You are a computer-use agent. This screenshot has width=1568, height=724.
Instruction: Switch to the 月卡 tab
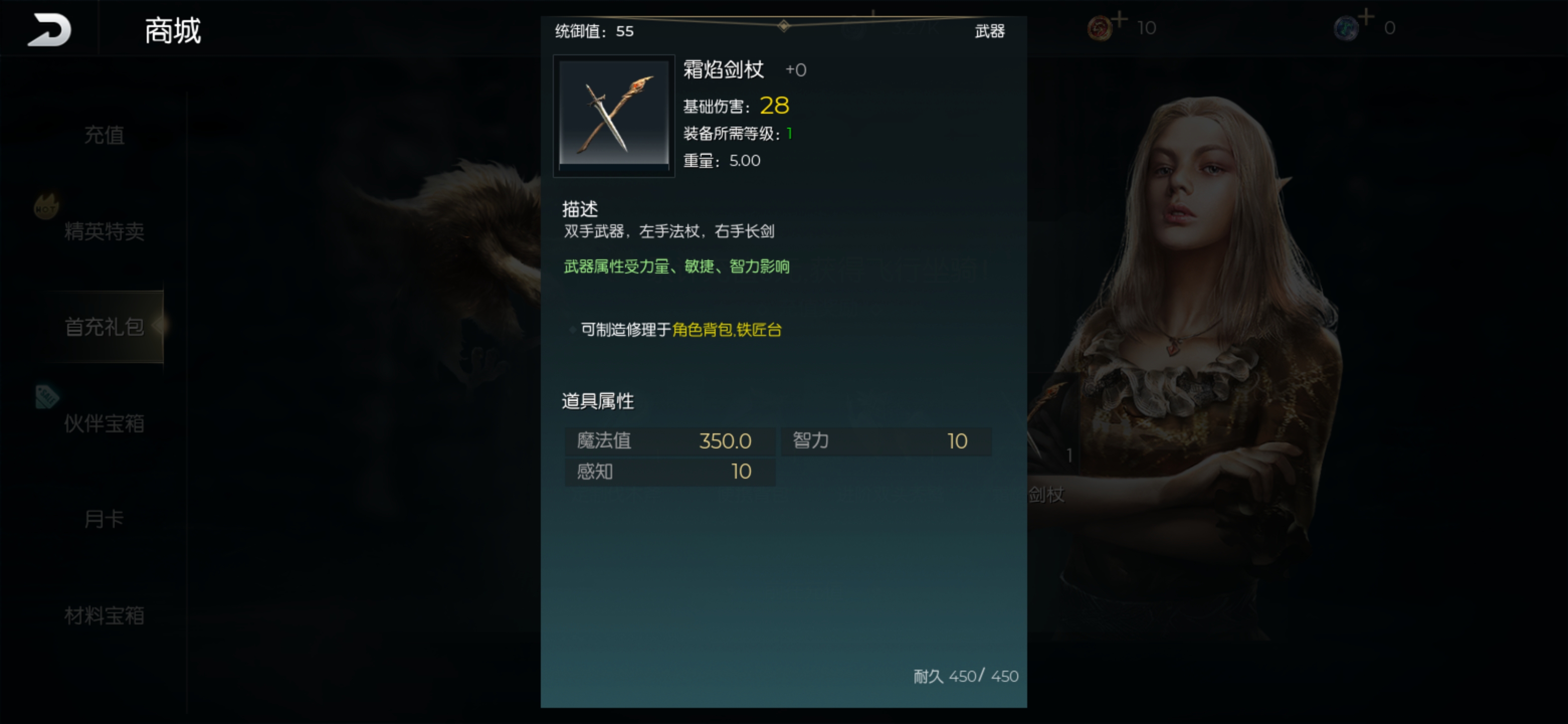[x=104, y=519]
